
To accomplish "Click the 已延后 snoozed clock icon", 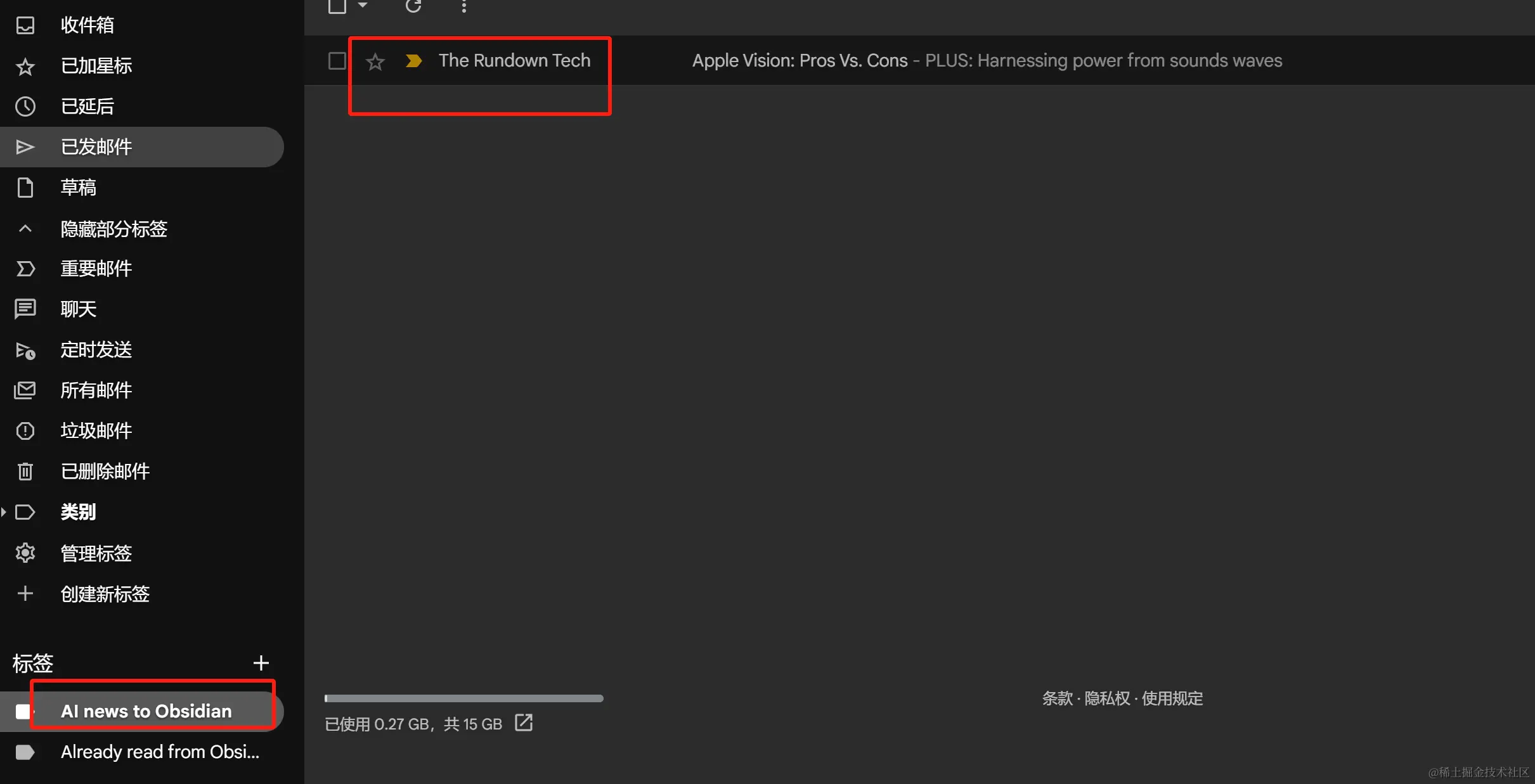I will point(25,106).
